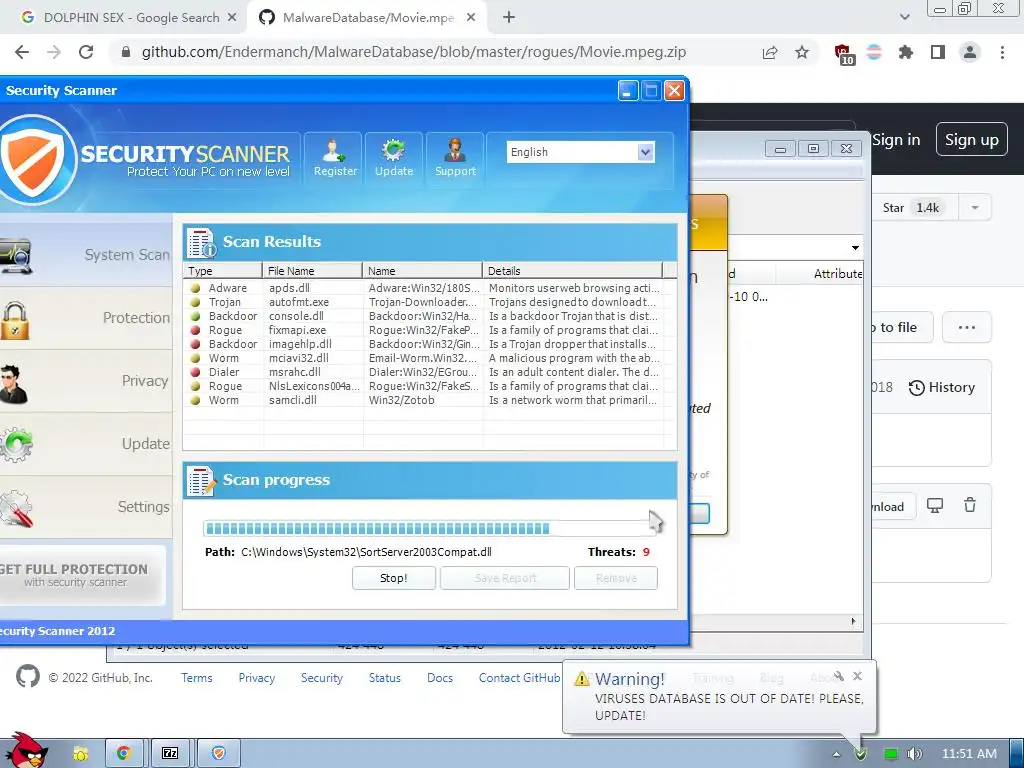This screenshot has width=1024, height=768.
Task: Click the scan progress bar
Action: coord(428,528)
